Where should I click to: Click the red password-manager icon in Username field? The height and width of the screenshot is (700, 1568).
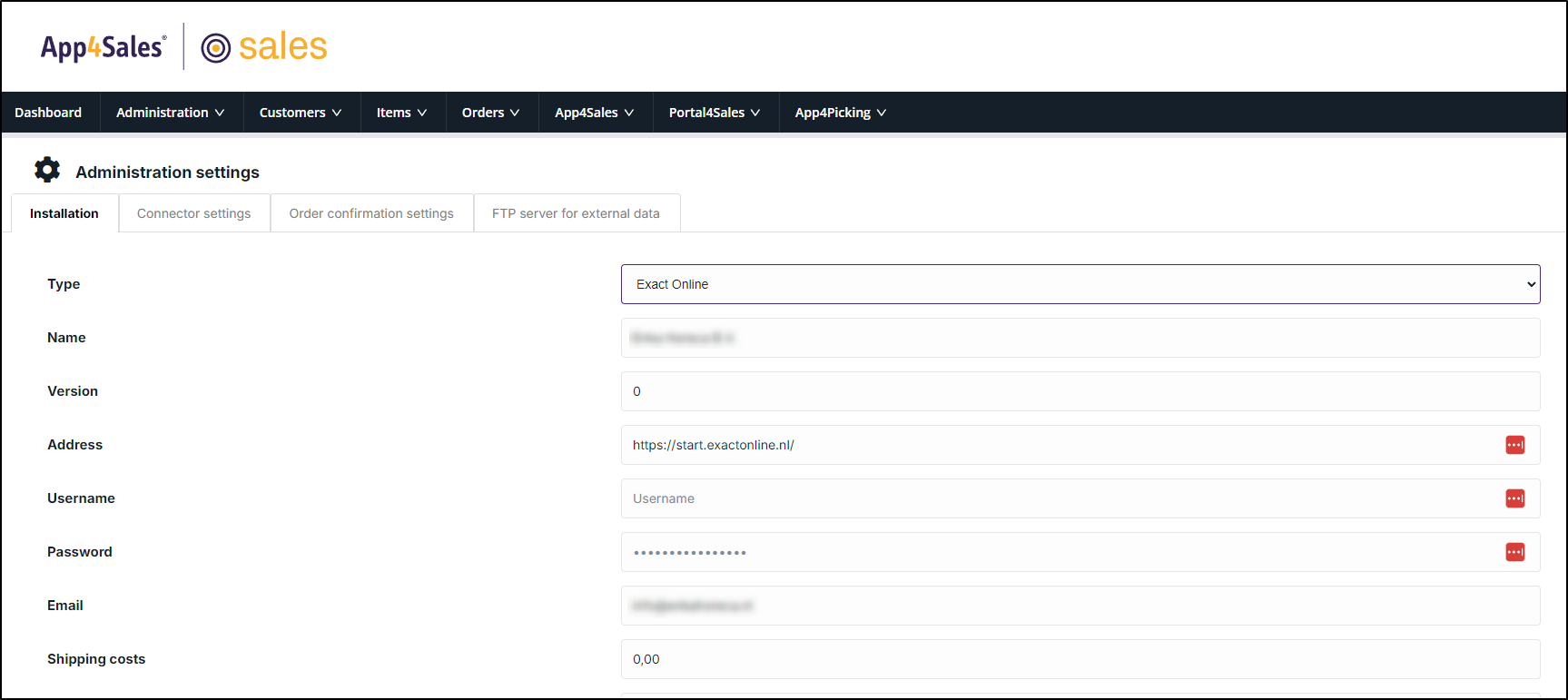click(x=1515, y=498)
